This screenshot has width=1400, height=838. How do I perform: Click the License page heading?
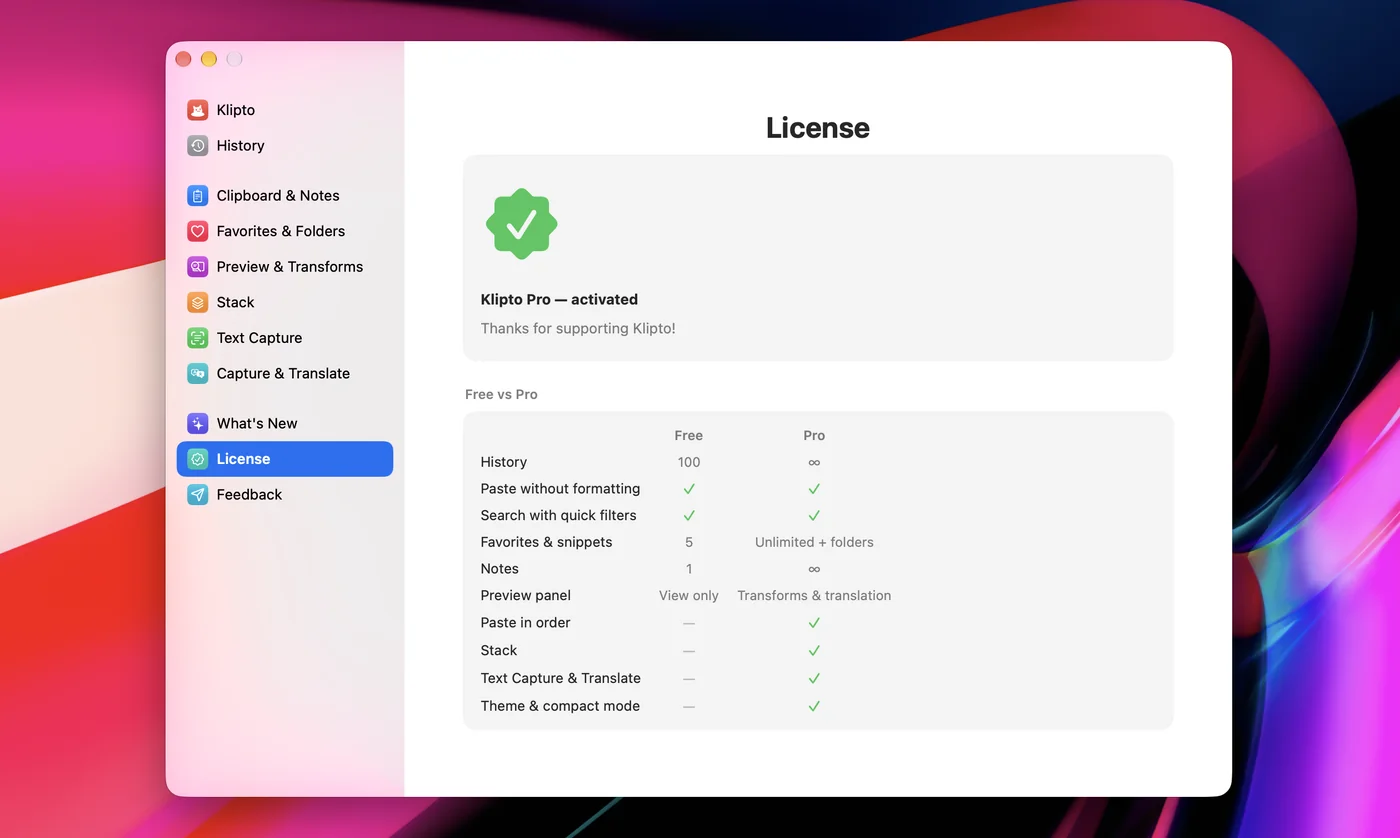818,128
